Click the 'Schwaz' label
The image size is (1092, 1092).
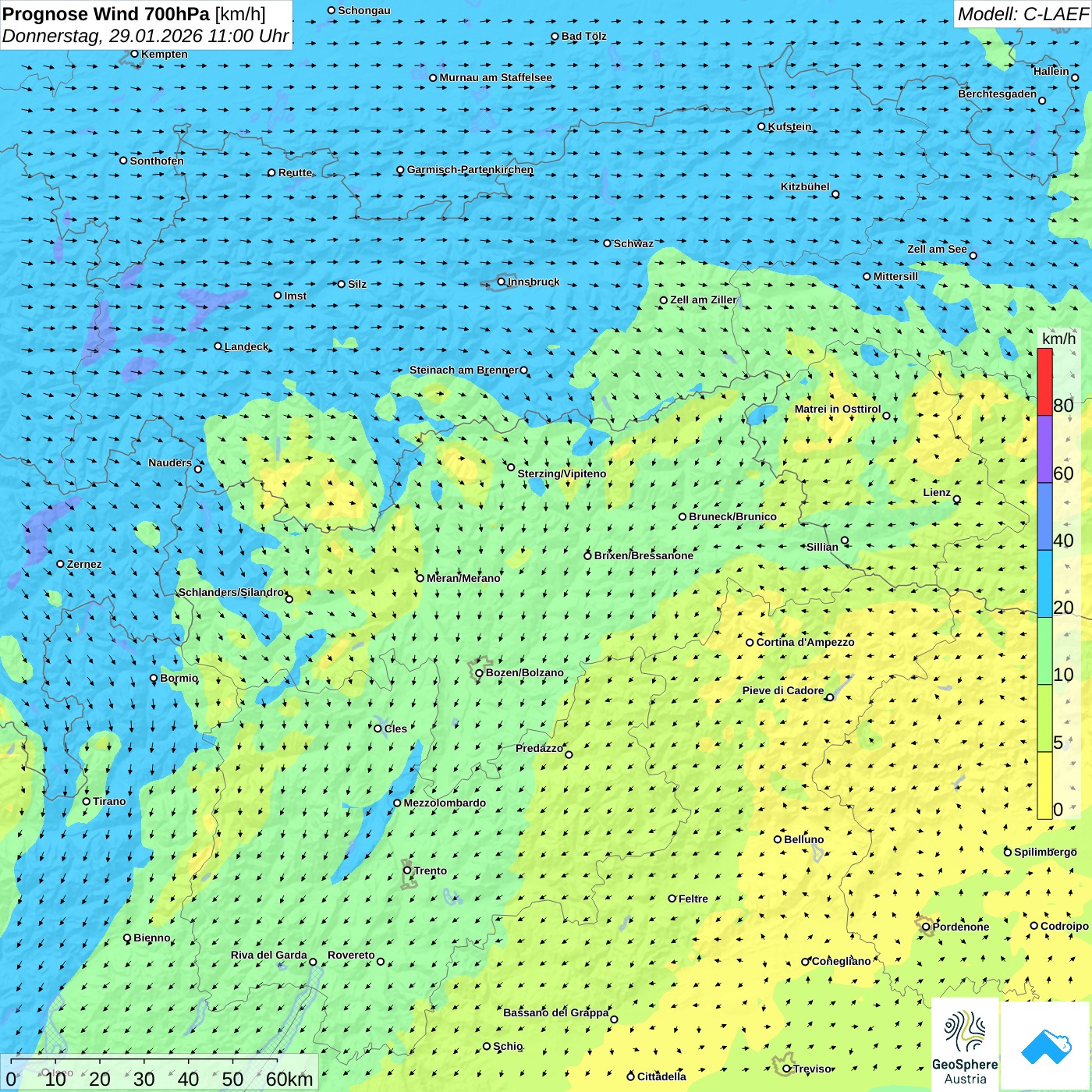[633, 243]
